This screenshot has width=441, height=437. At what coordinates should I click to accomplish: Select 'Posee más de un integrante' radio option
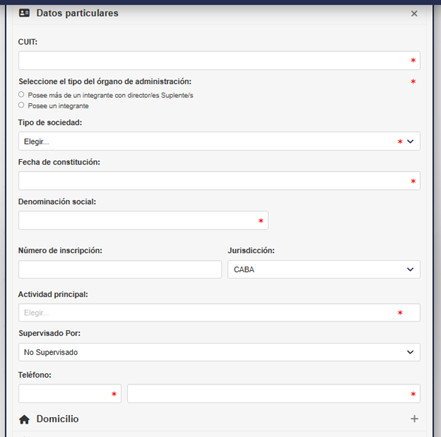(x=21, y=95)
